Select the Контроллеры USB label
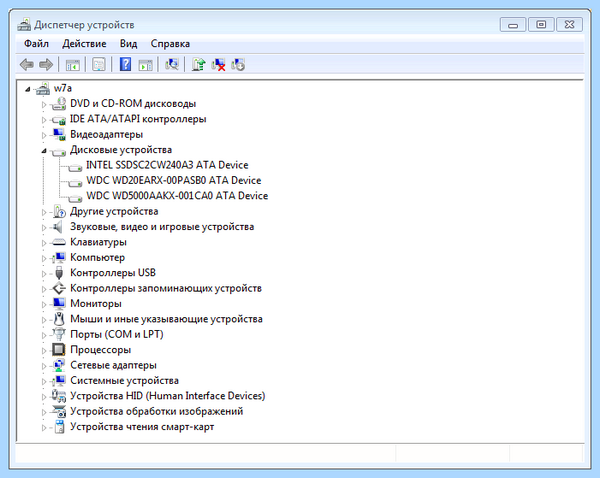The height and width of the screenshot is (478, 600). pos(113,273)
